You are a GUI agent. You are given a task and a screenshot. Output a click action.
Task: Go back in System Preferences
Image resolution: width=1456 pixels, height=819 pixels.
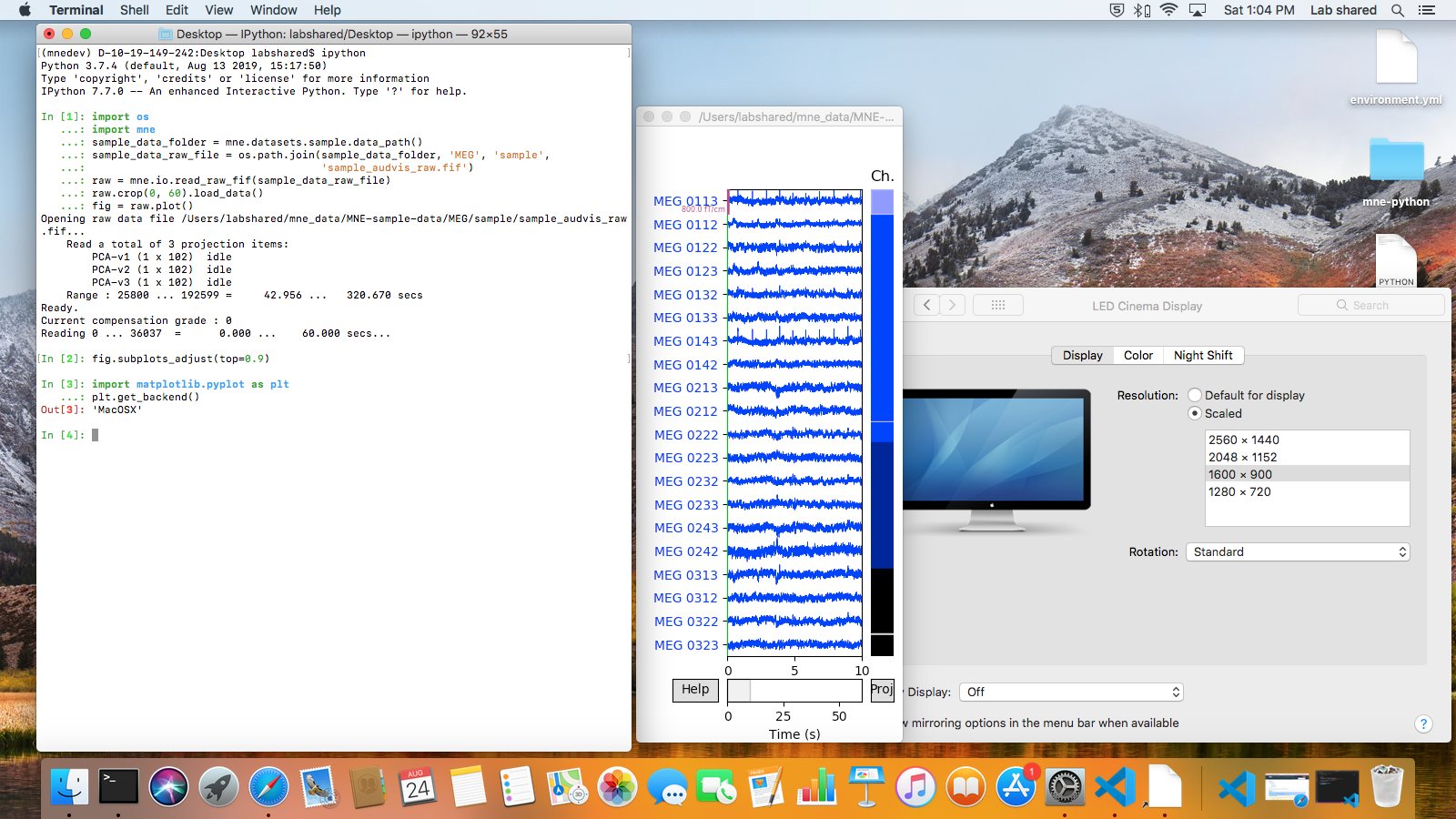[927, 305]
